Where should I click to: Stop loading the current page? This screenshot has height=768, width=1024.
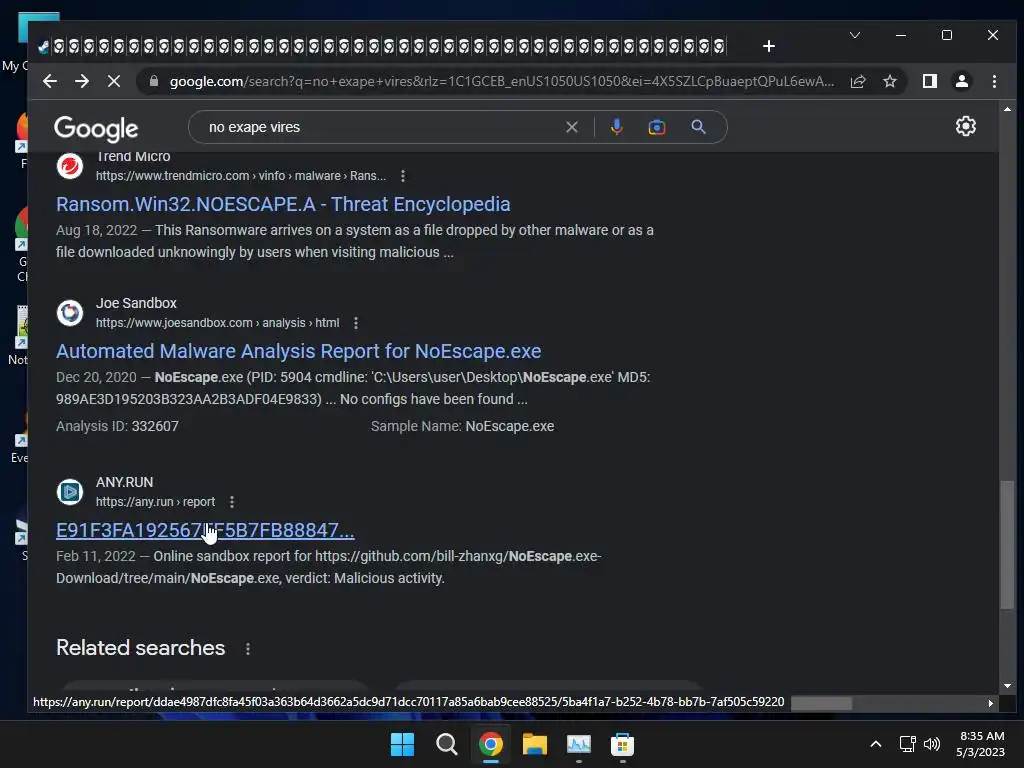[x=114, y=82]
